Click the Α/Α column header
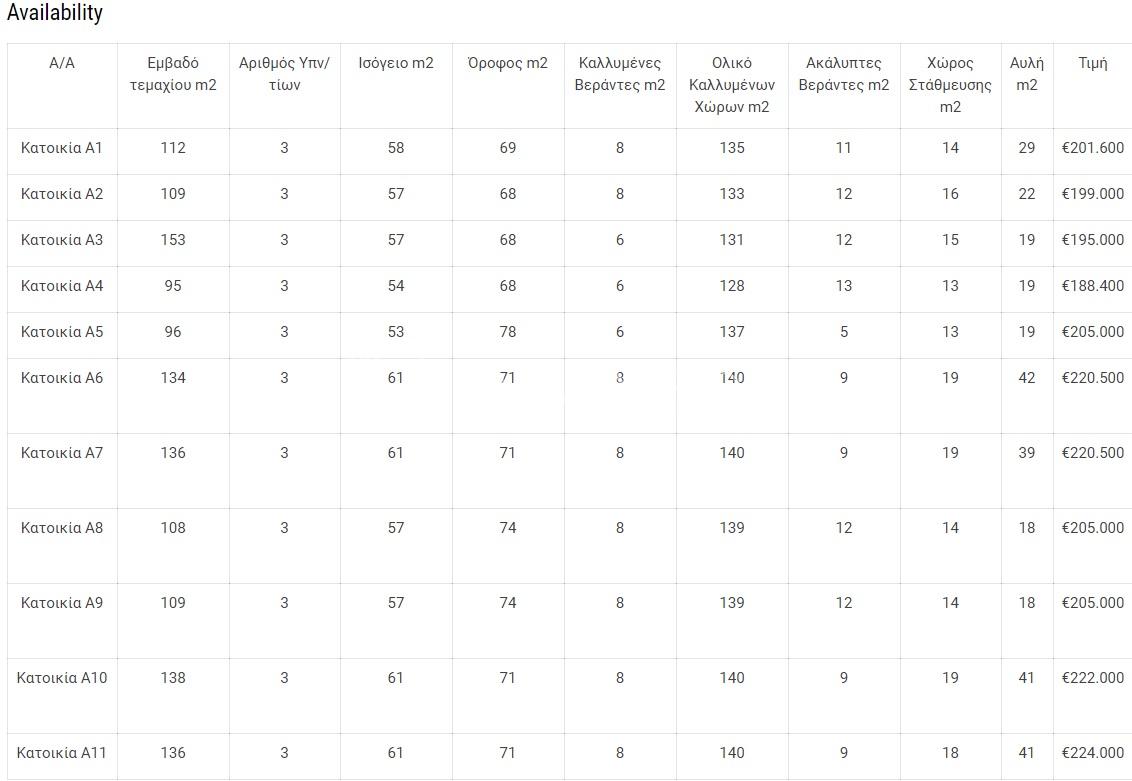The height and width of the screenshot is (781, 1132). [62, 63]
